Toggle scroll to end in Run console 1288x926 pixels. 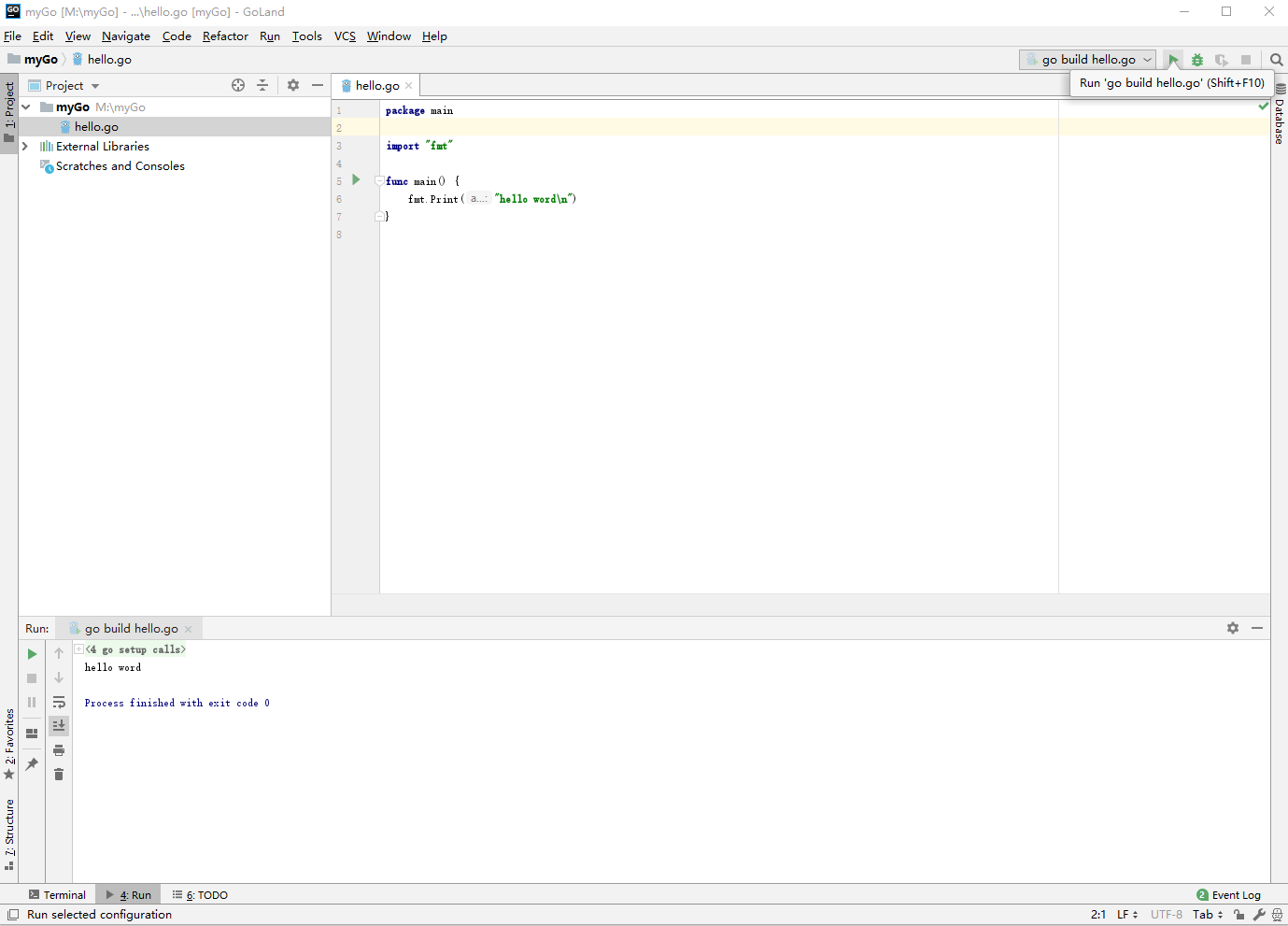pyautogui.click(x=59, y=726)
